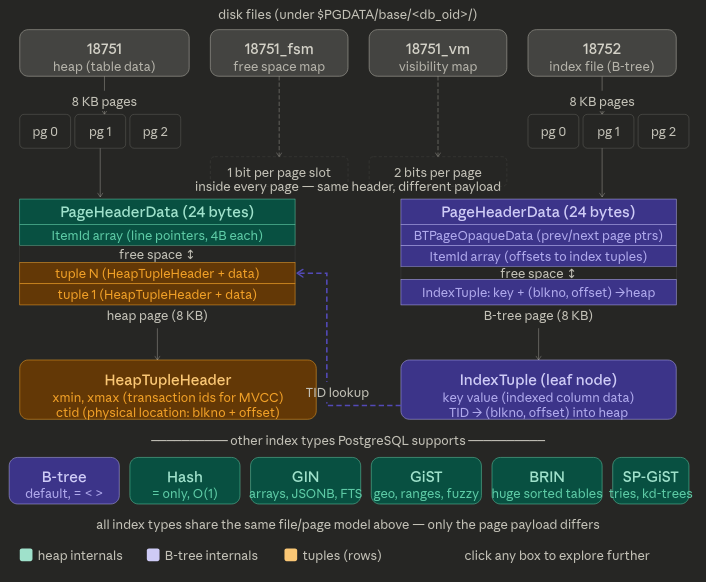The image size is (706, 582).
Task: Click the 'heap page (8 KB)' caption
Action: 157,316
